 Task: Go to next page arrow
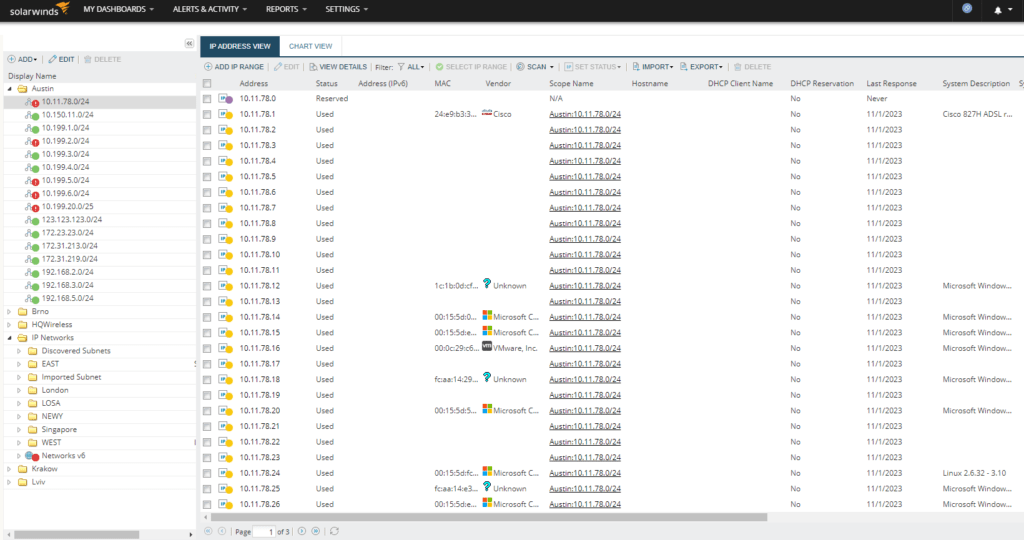[x=302, y=531]
